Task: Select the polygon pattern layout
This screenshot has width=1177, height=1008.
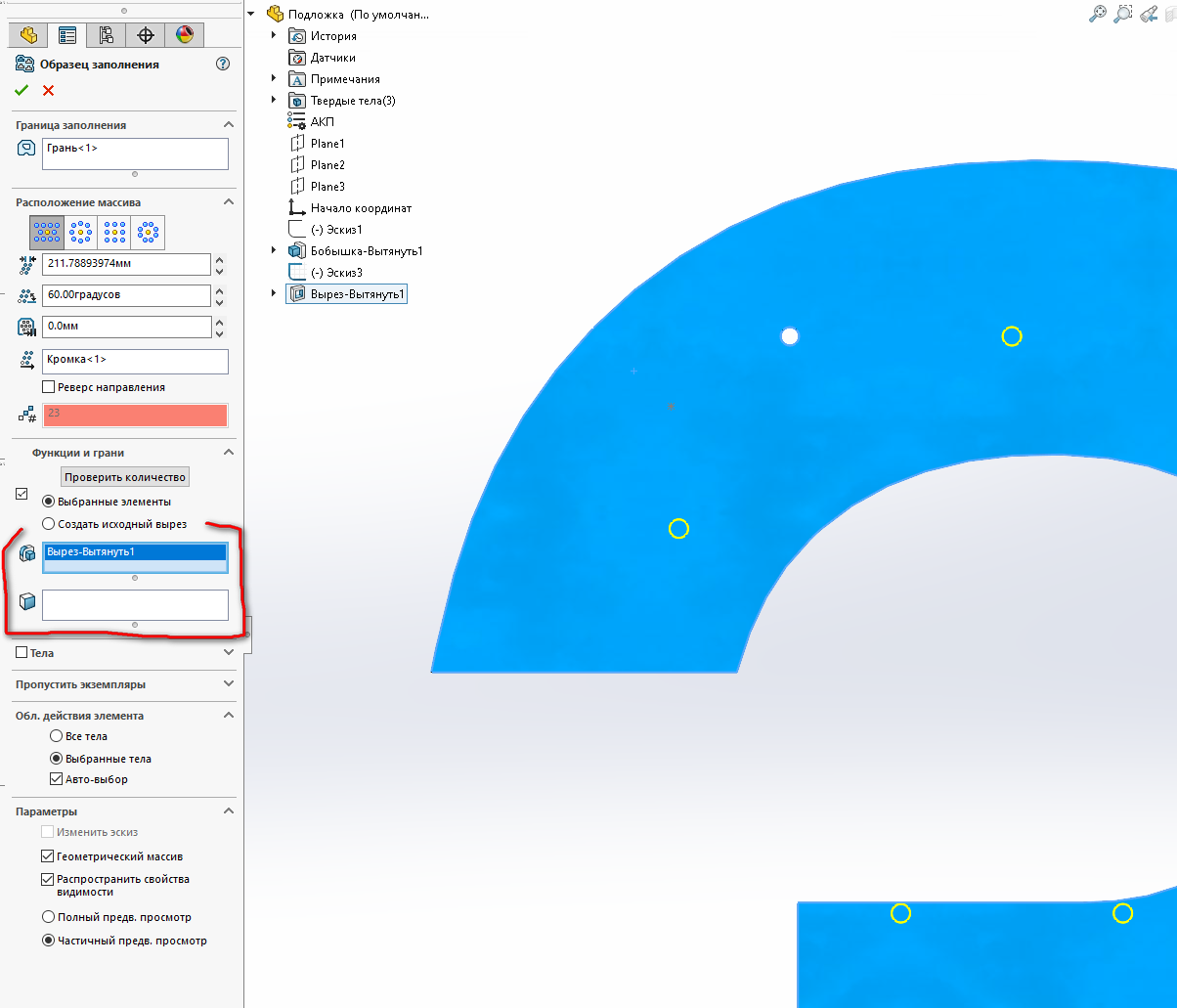Action: tap(148, 232)
